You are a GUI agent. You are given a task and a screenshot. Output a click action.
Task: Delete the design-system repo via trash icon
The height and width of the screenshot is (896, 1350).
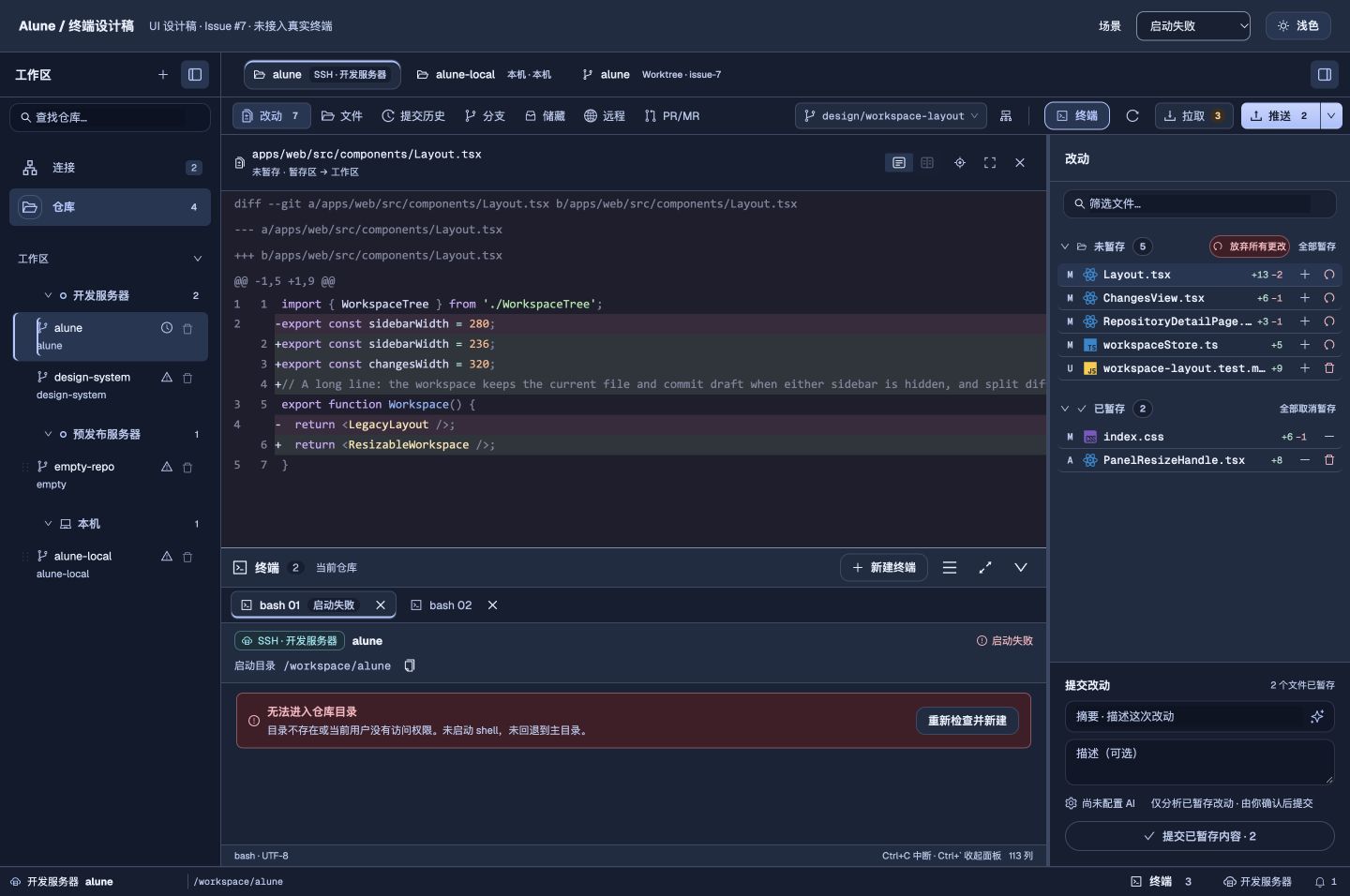point(187,378)
